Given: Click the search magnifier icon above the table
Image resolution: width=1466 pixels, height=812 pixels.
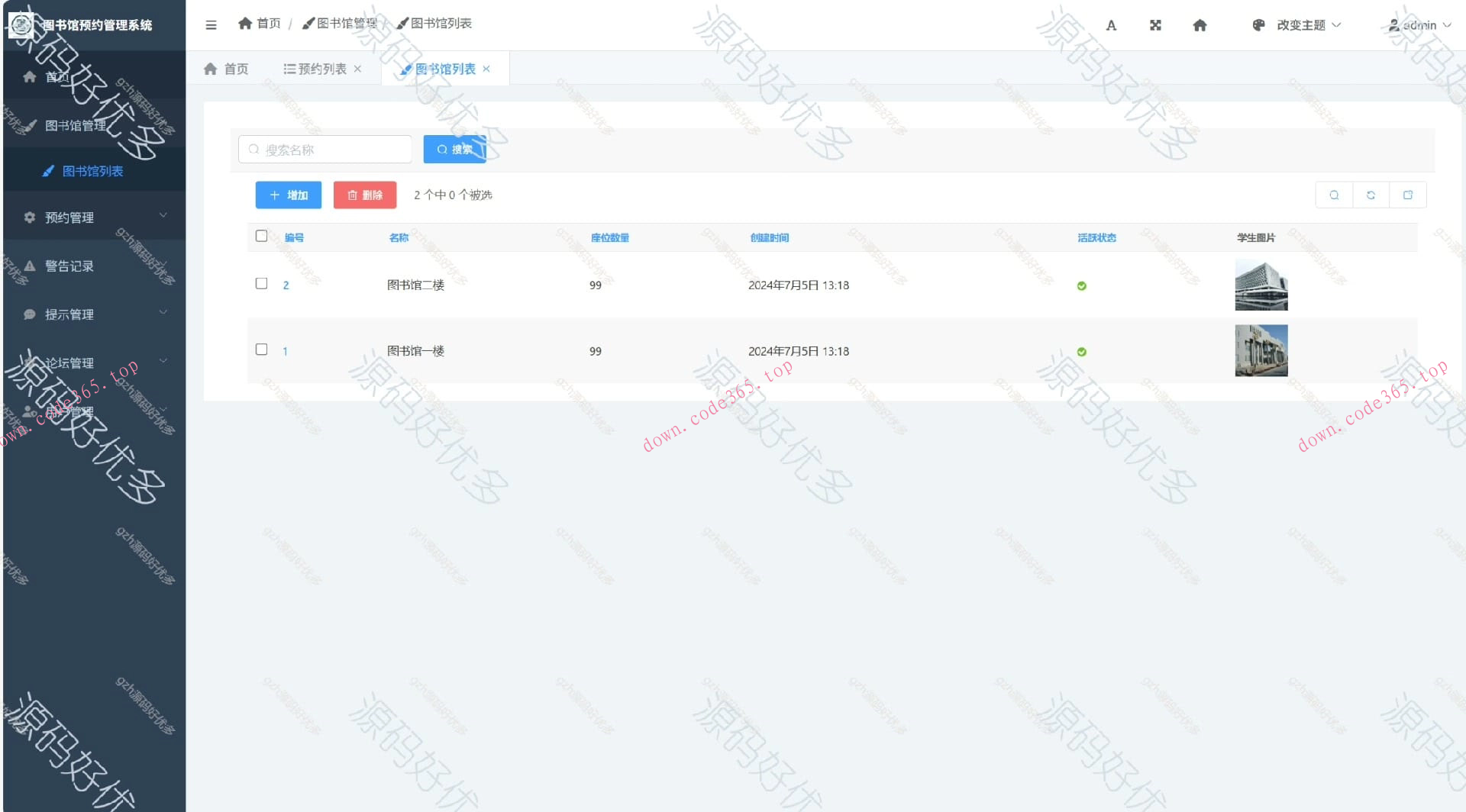Looking at the screenshot, I should [x=1334, y=195].
